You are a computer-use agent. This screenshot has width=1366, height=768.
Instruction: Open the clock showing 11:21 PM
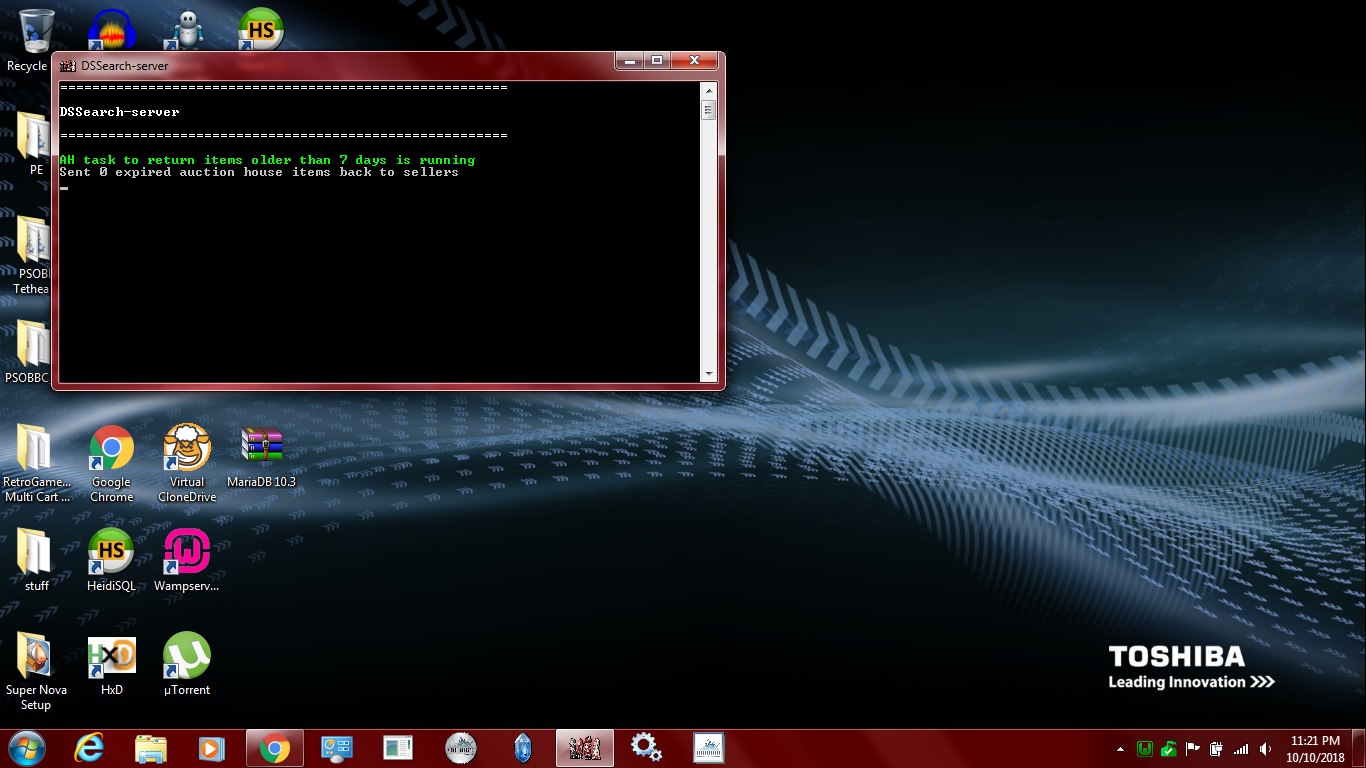click(1315, 749)
